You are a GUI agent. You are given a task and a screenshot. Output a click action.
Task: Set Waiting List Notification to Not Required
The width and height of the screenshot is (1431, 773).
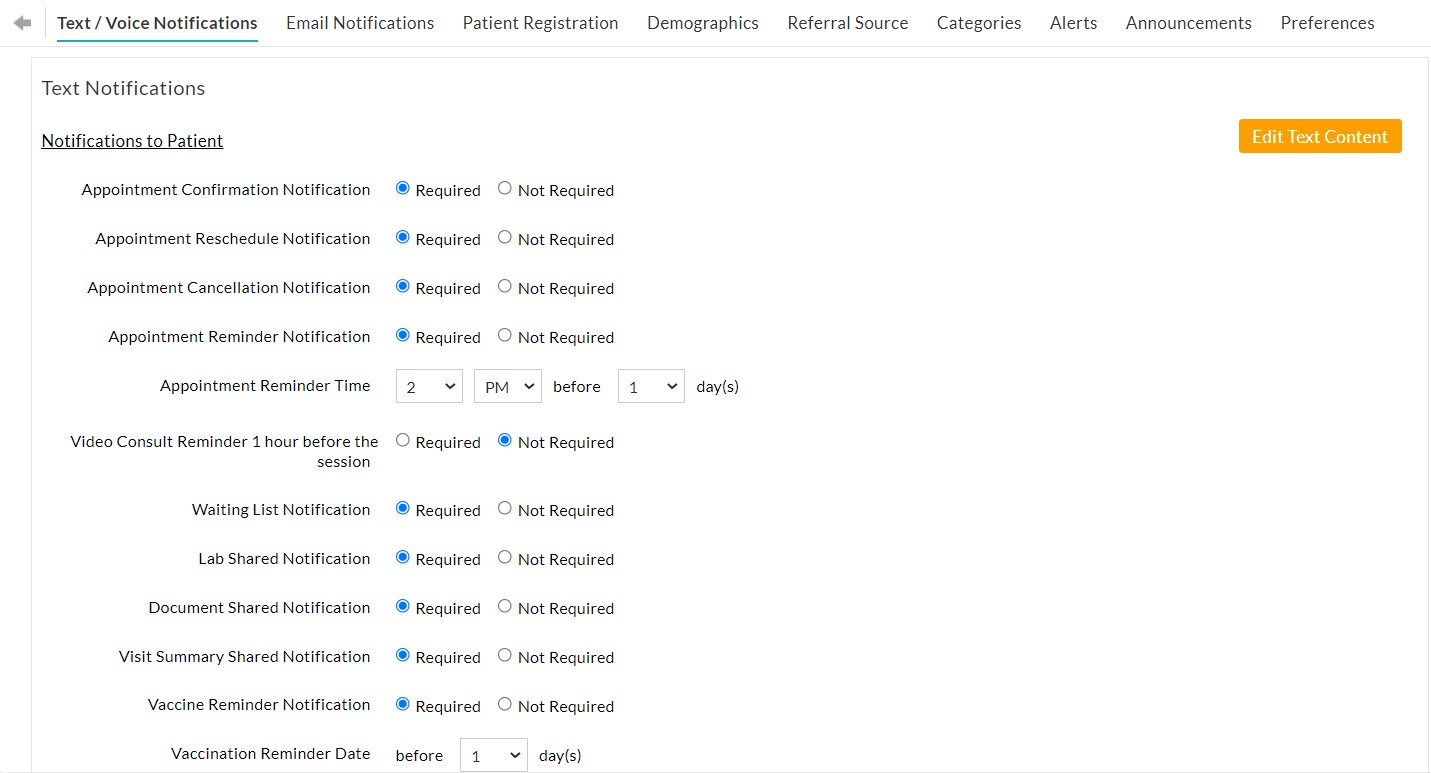point(504,507)
